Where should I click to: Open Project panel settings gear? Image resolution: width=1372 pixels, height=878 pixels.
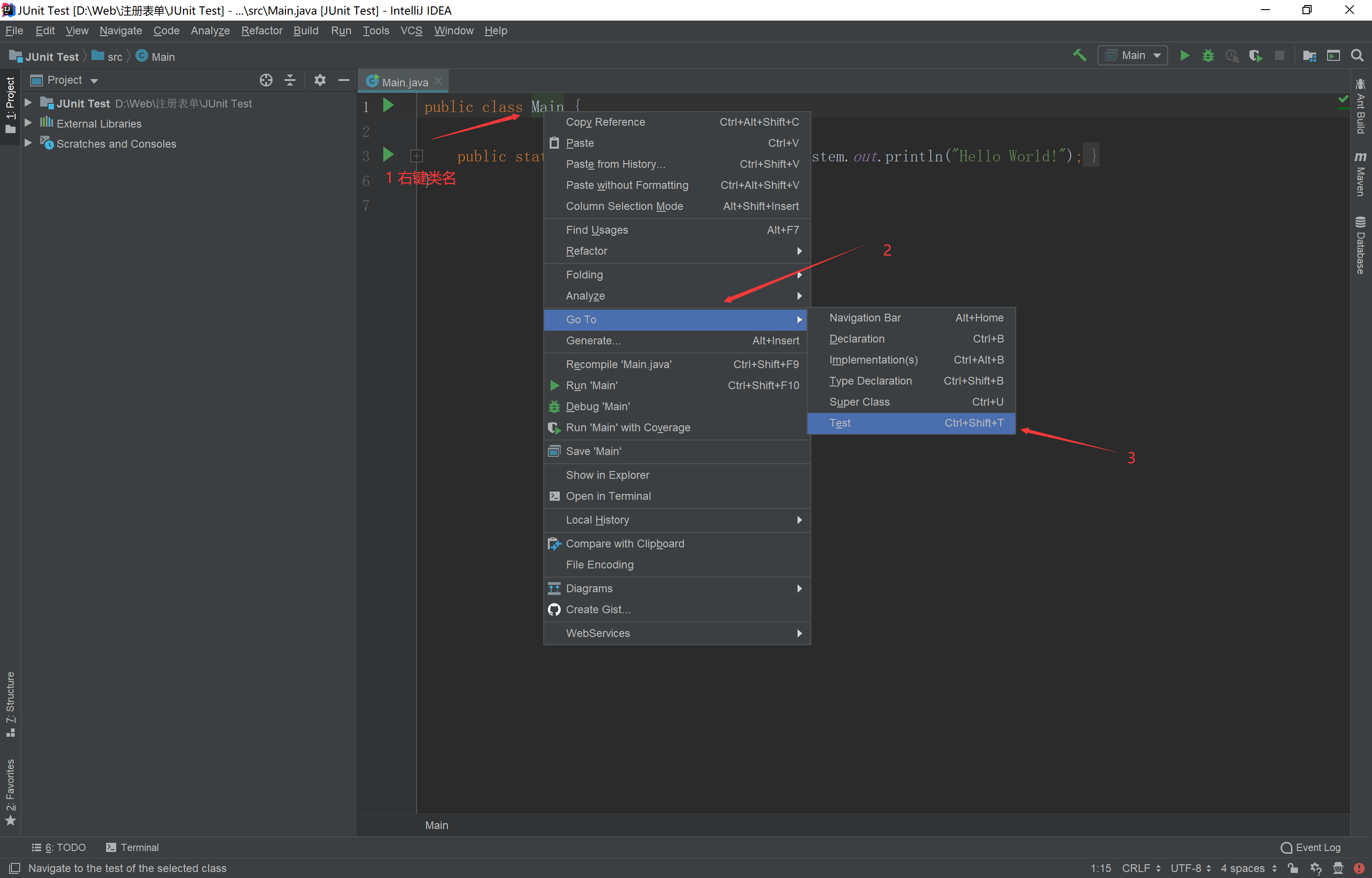[x=320, y=80]
